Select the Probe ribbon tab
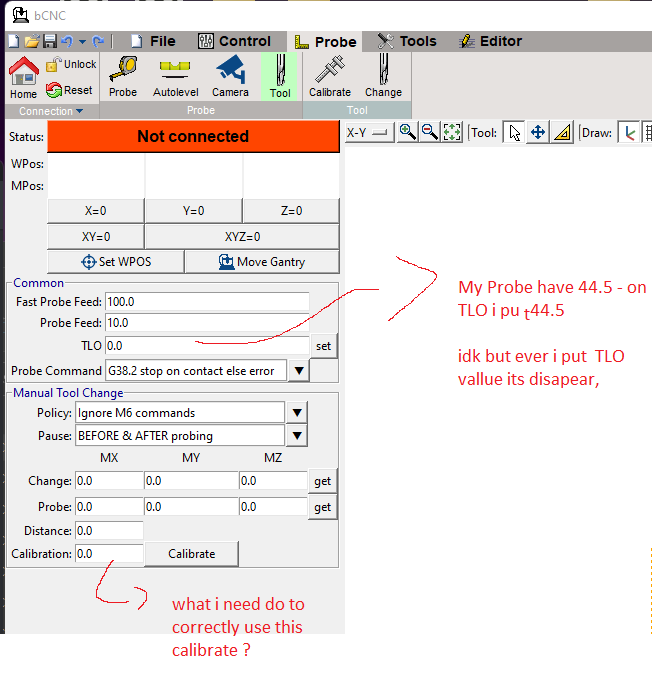Image resolution: width=652 pixels, height=691 pixels. [325, 42]
